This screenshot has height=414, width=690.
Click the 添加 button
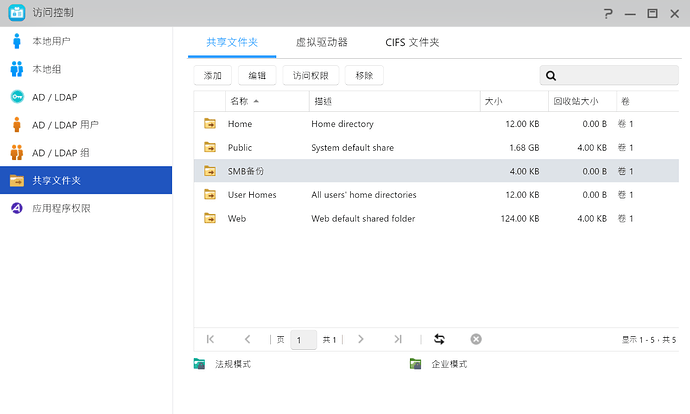[213, 75]
